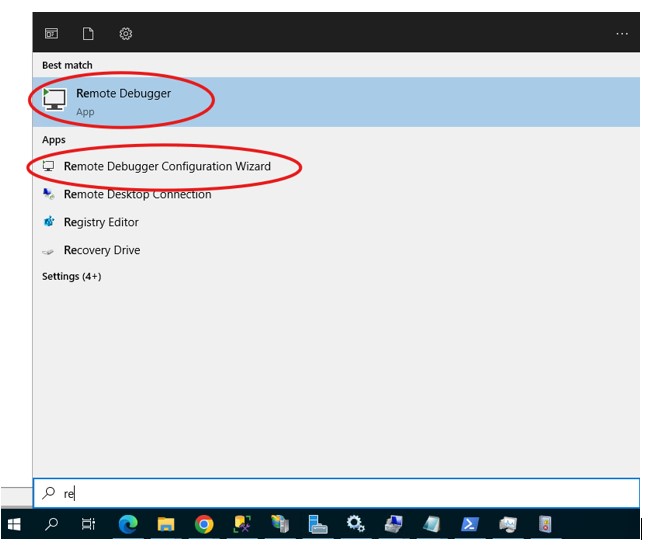Click the Windows Start button

(x=14, y=524)
